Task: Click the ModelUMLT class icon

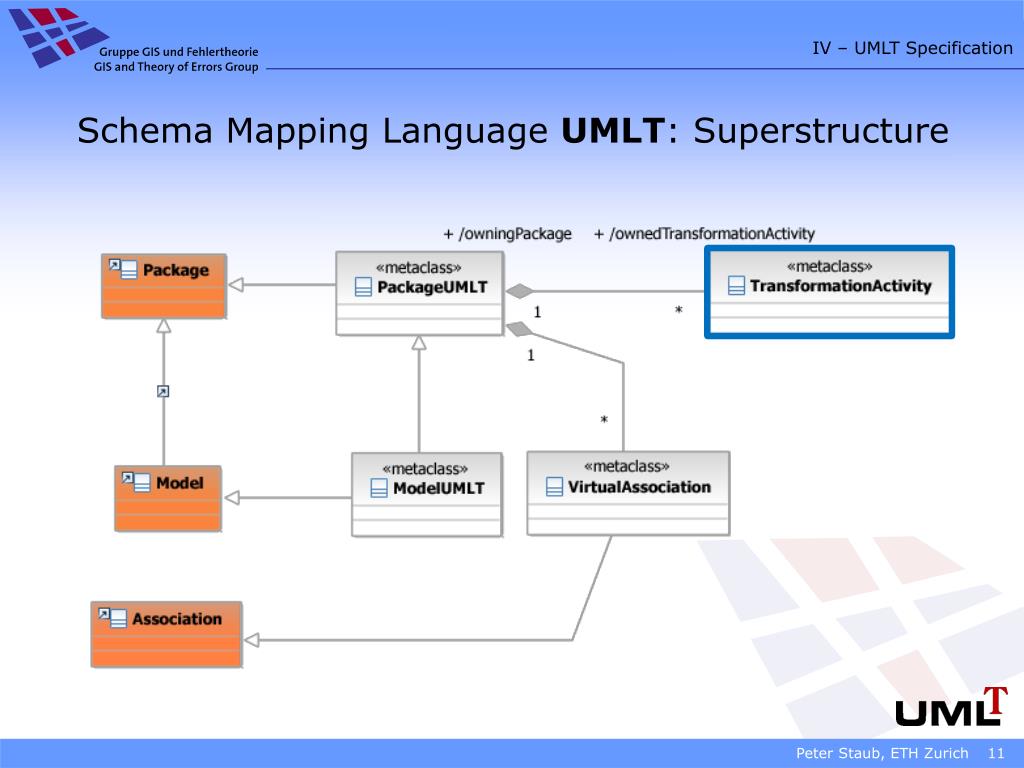Action: [379, 488]
